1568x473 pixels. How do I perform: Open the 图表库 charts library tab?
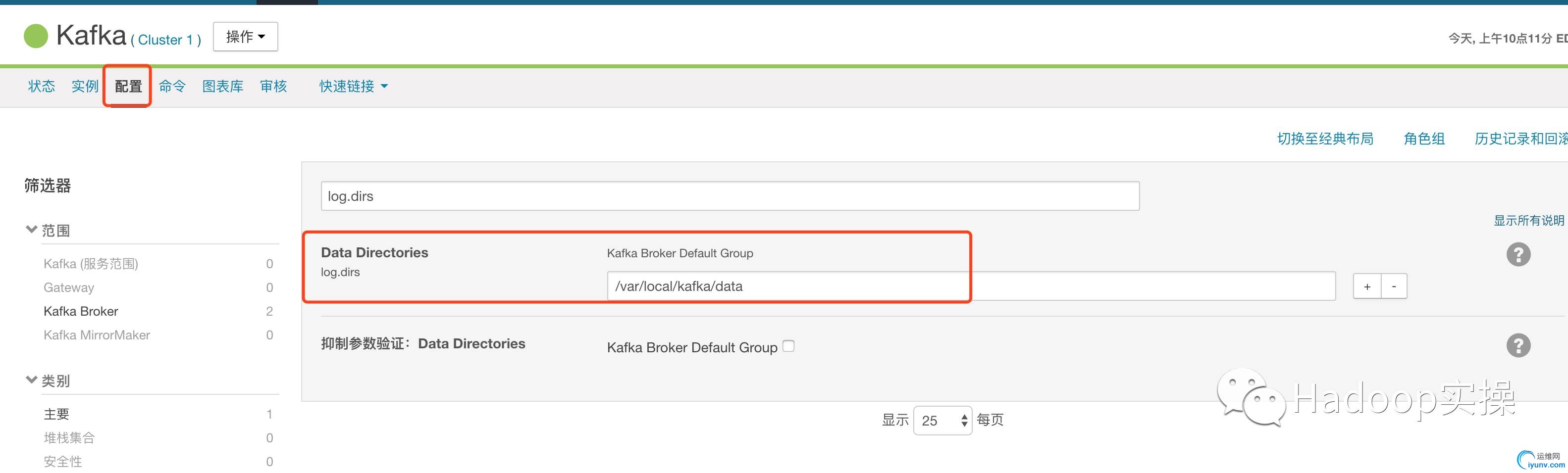[223, 86]
